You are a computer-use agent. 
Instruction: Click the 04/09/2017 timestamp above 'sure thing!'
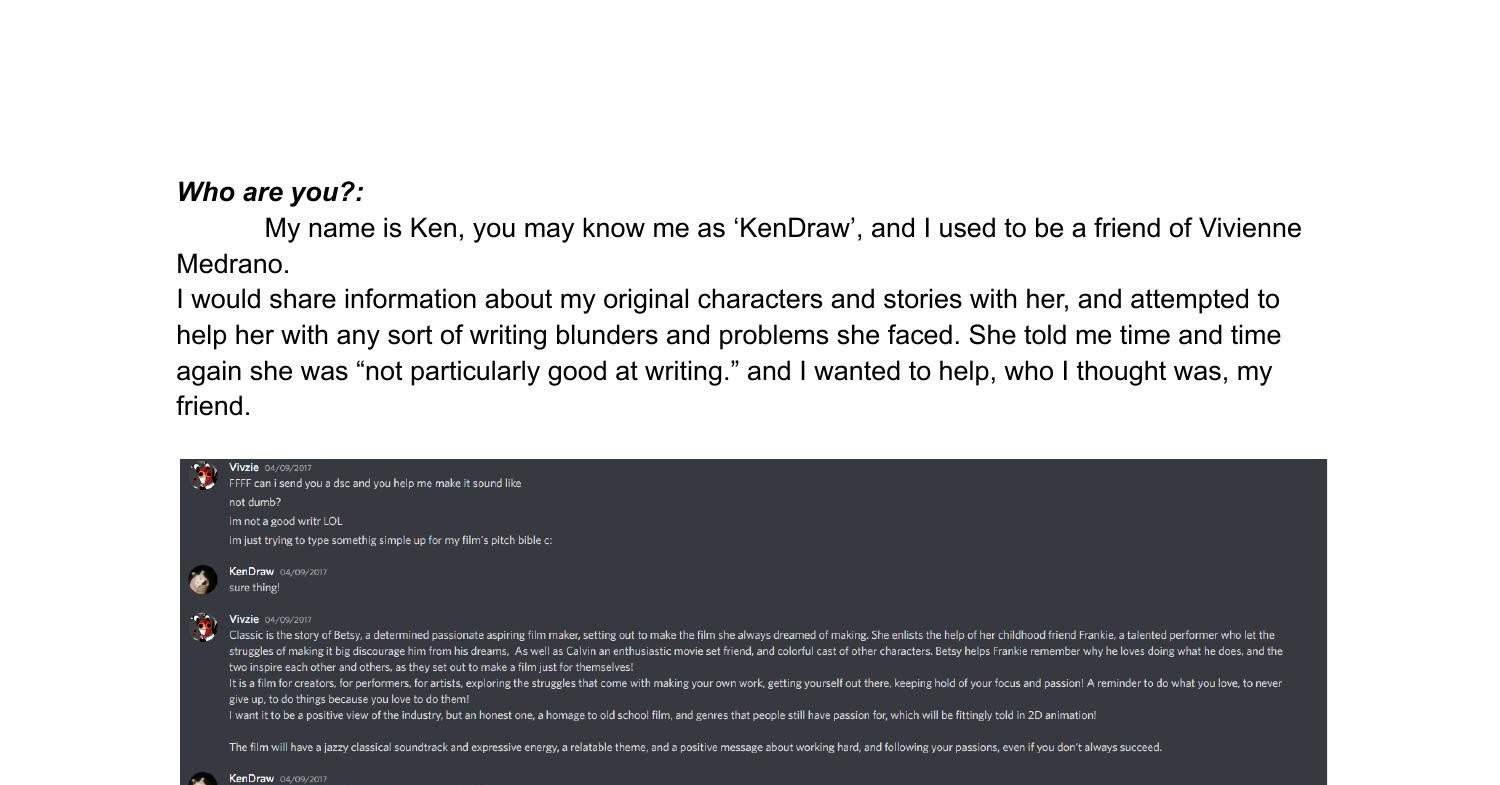(303, 573)
